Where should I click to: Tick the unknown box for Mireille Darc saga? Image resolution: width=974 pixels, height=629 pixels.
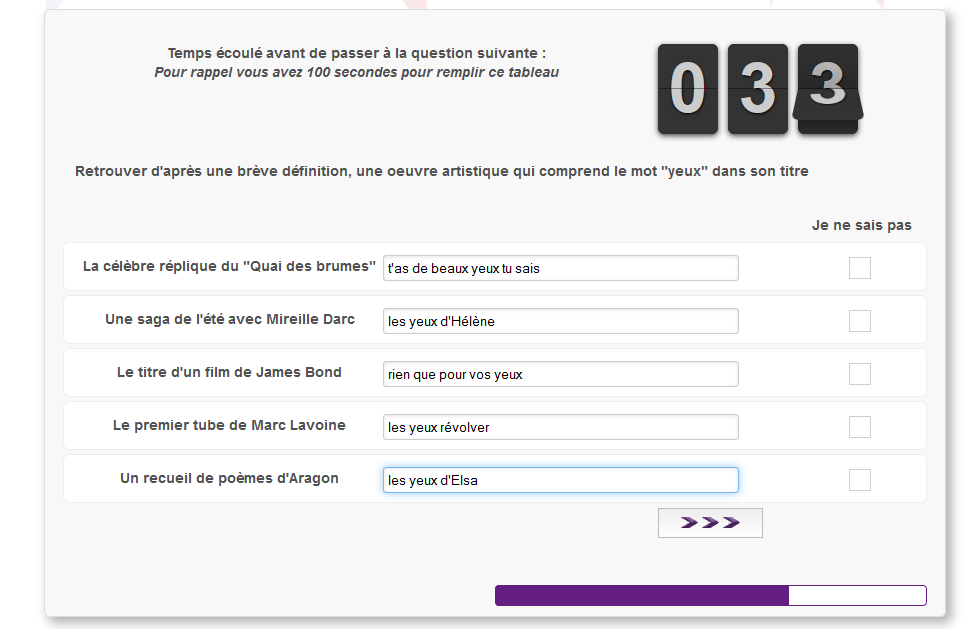860,321
